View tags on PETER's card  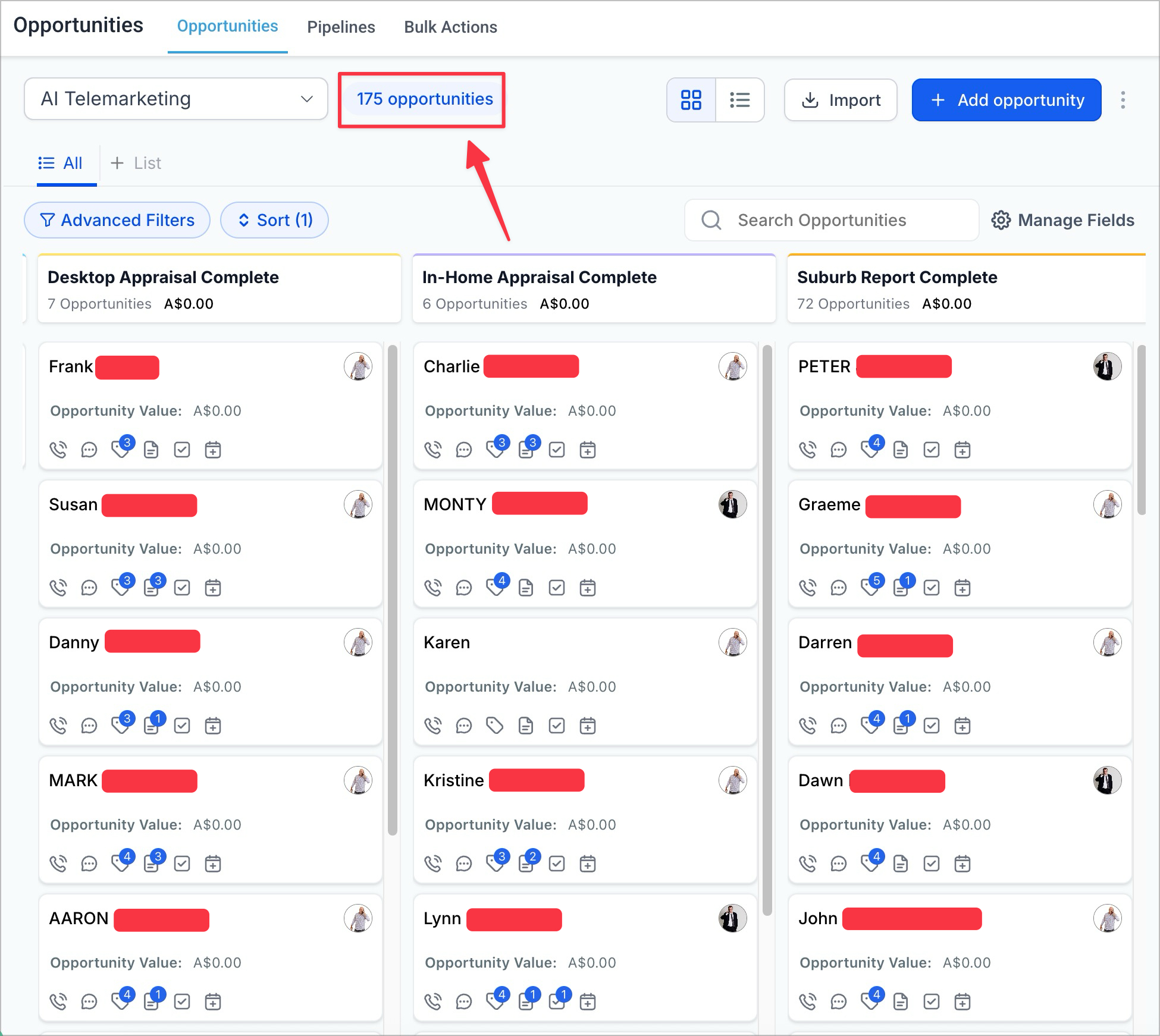click(x=869, y=449)
